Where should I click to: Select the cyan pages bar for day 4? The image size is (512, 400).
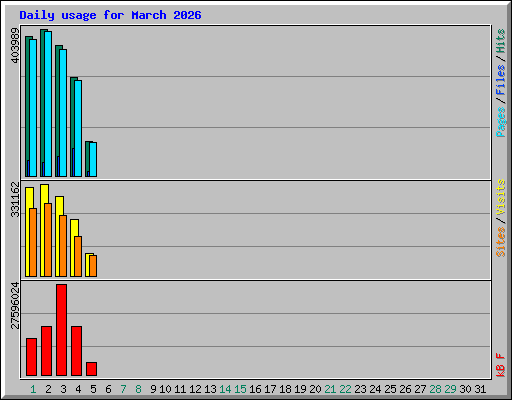[x=78, y=129]
